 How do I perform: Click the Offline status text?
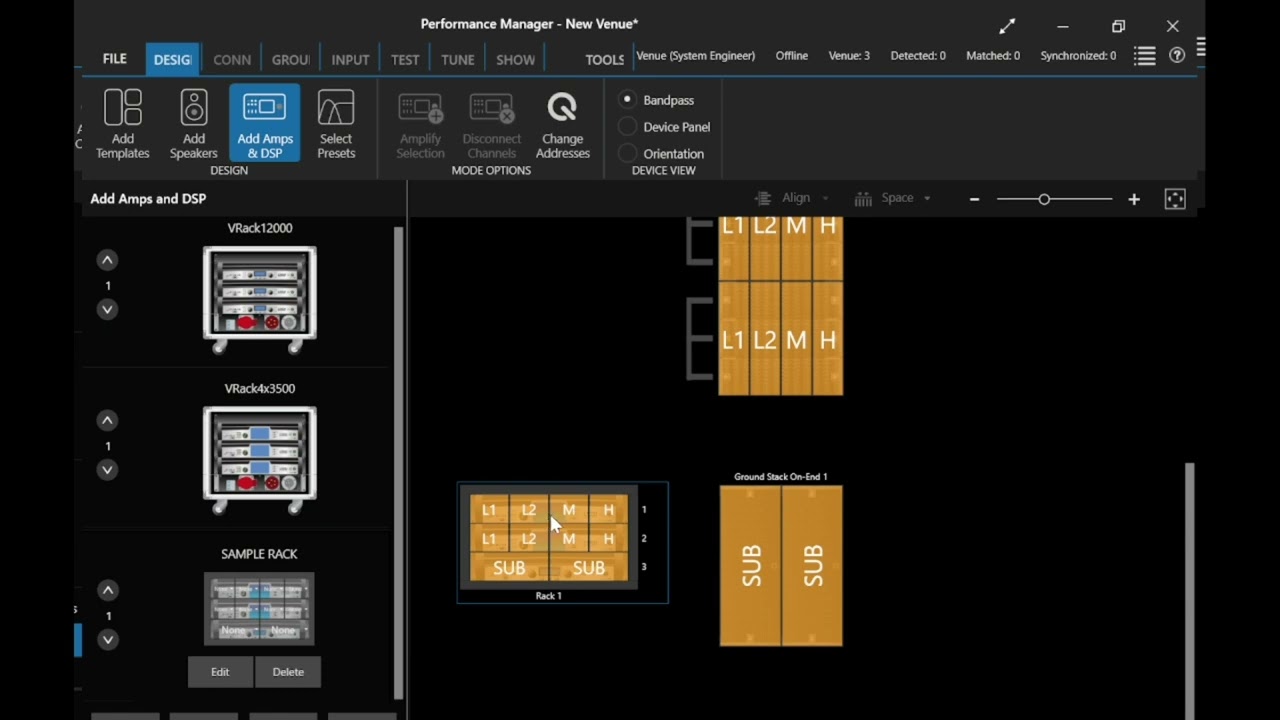pos(792,56)
